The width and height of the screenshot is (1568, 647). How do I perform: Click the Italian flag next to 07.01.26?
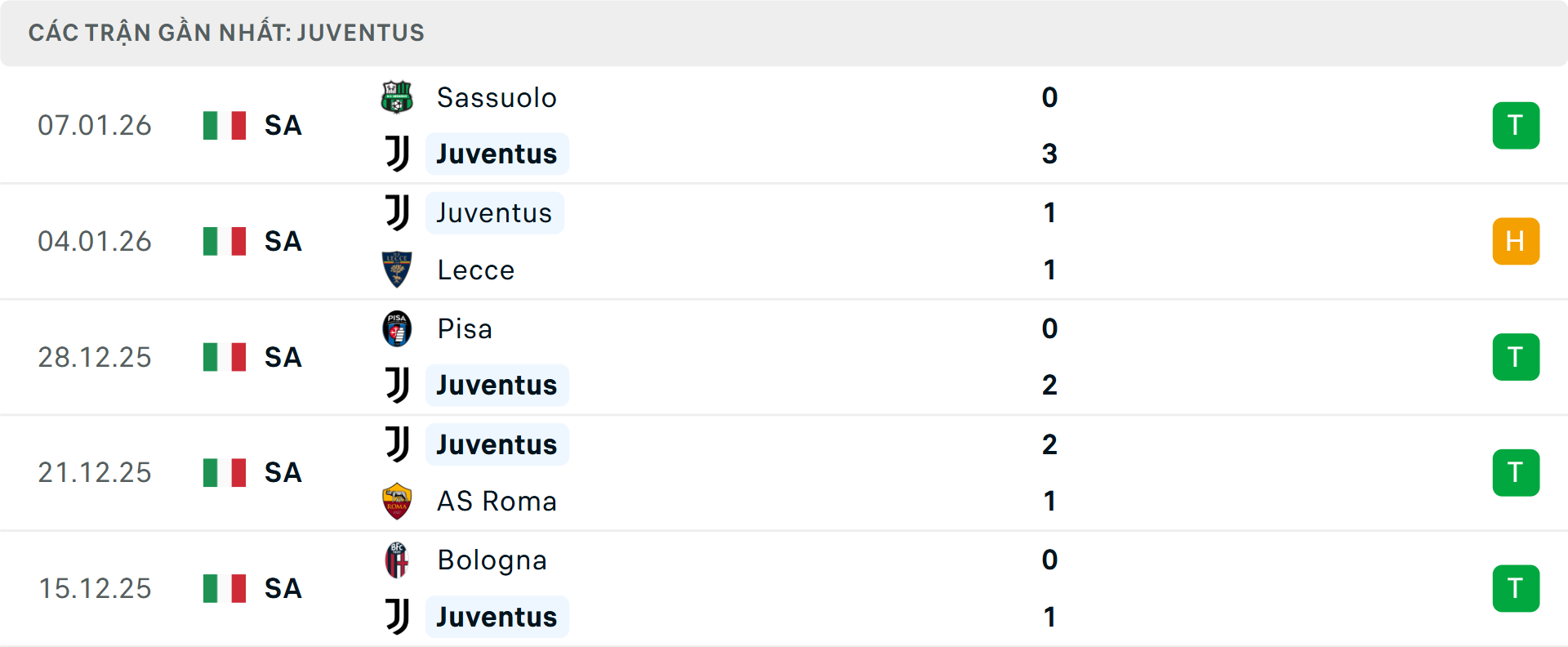pos(225,125)
